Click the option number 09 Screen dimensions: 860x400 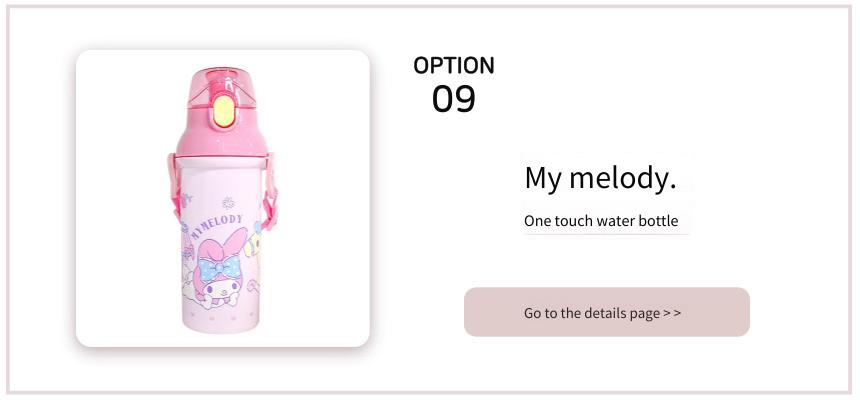tap(454, 99)
